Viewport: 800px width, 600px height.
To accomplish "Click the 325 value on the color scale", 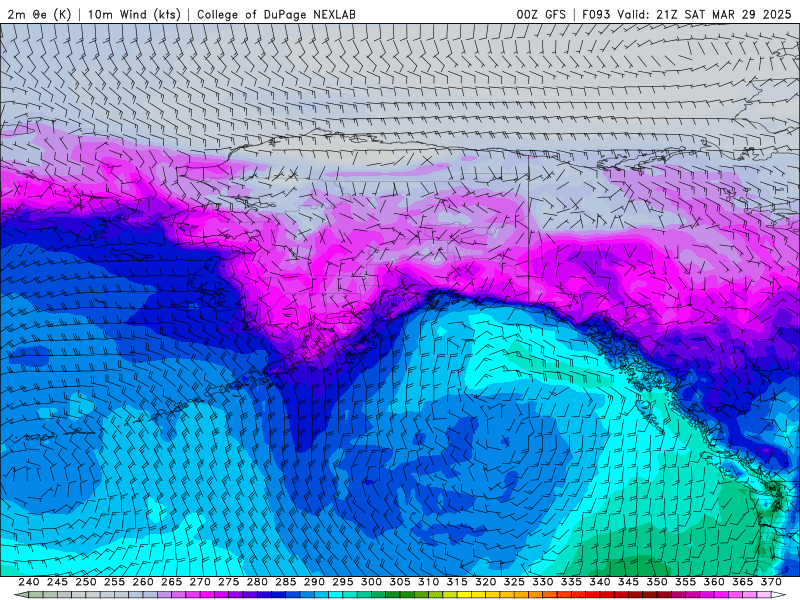I will (x=514, y=582).
